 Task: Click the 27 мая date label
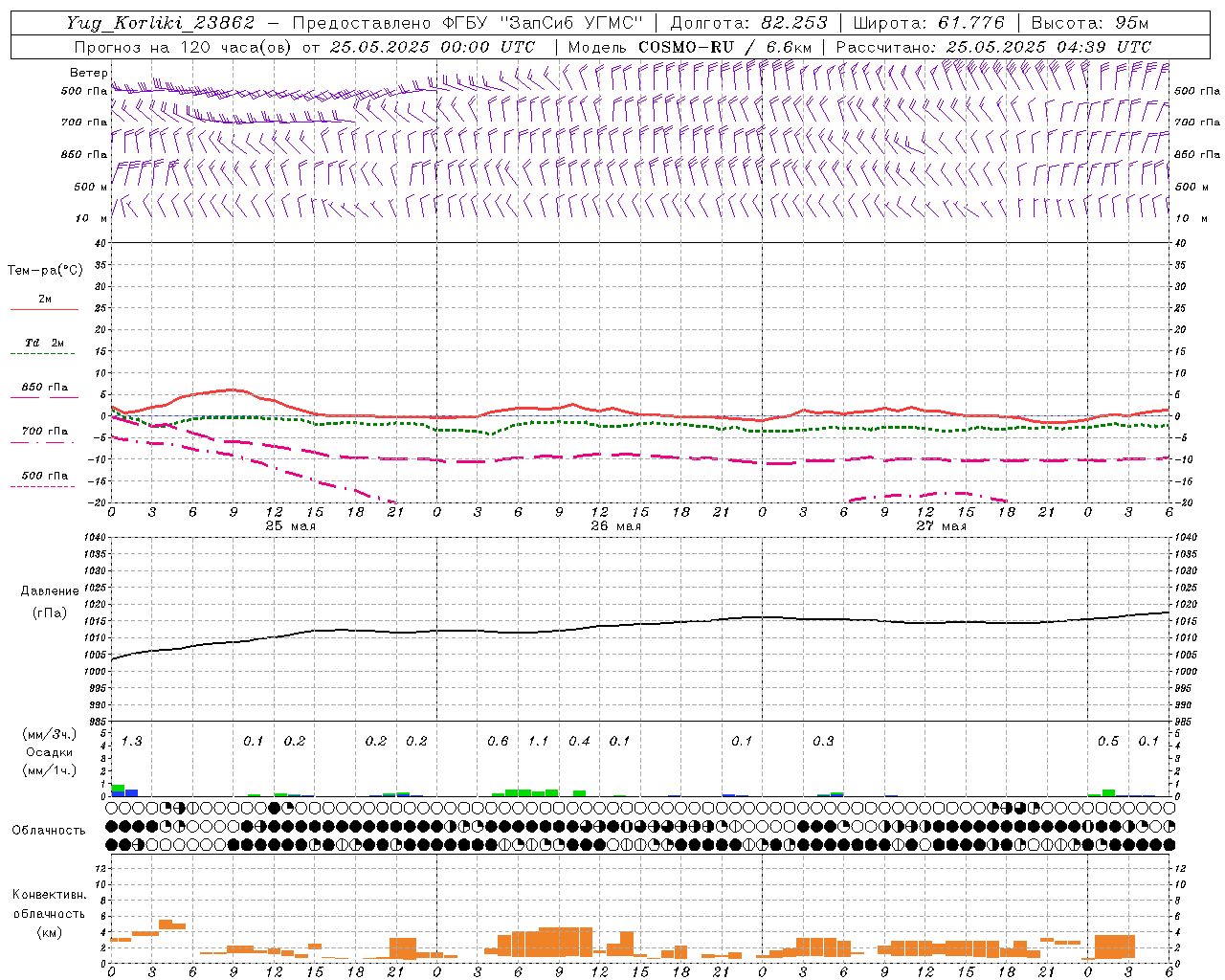pyautogui.click(x=941, y=526)
